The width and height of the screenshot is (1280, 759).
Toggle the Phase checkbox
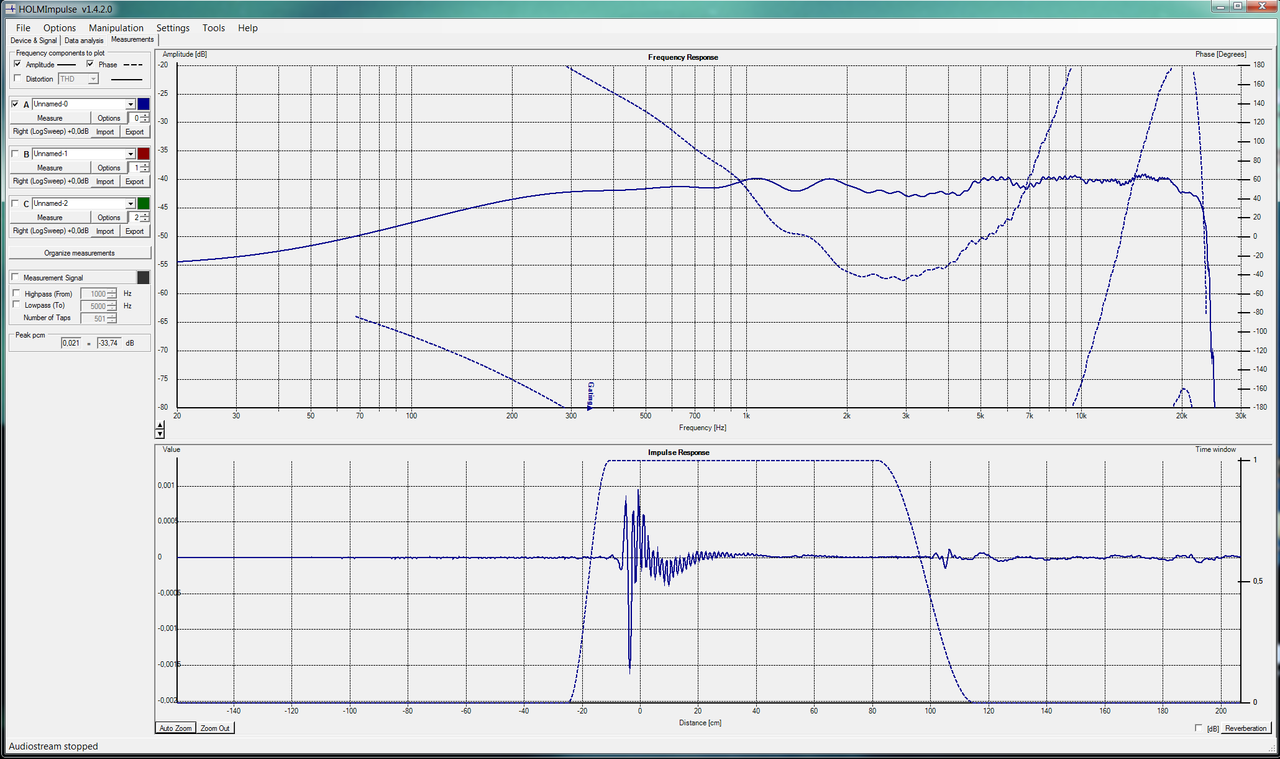pyautogui.click(x=90, y=64)
